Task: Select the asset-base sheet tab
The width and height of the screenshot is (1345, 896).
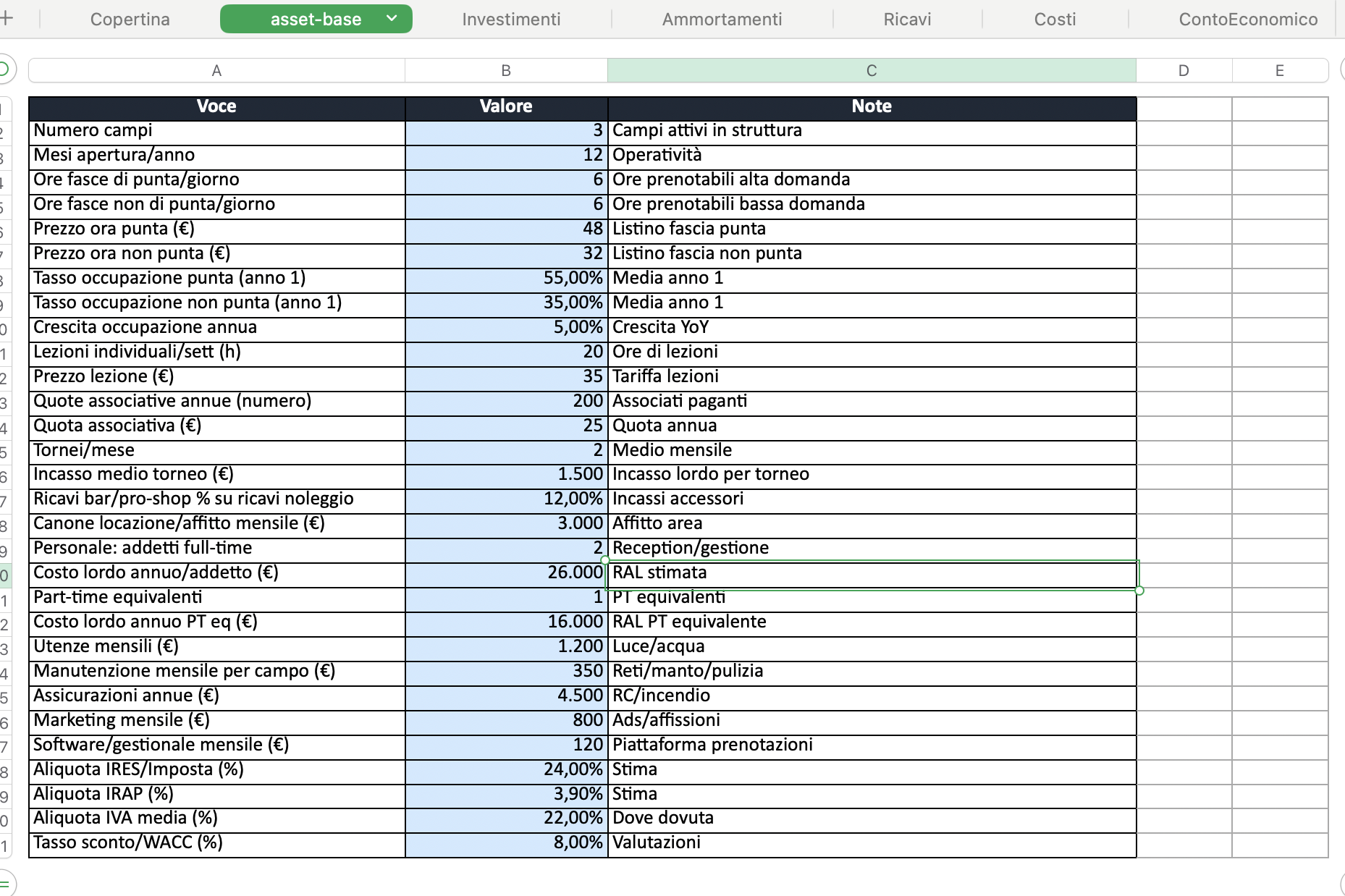Action: (316, 20)
